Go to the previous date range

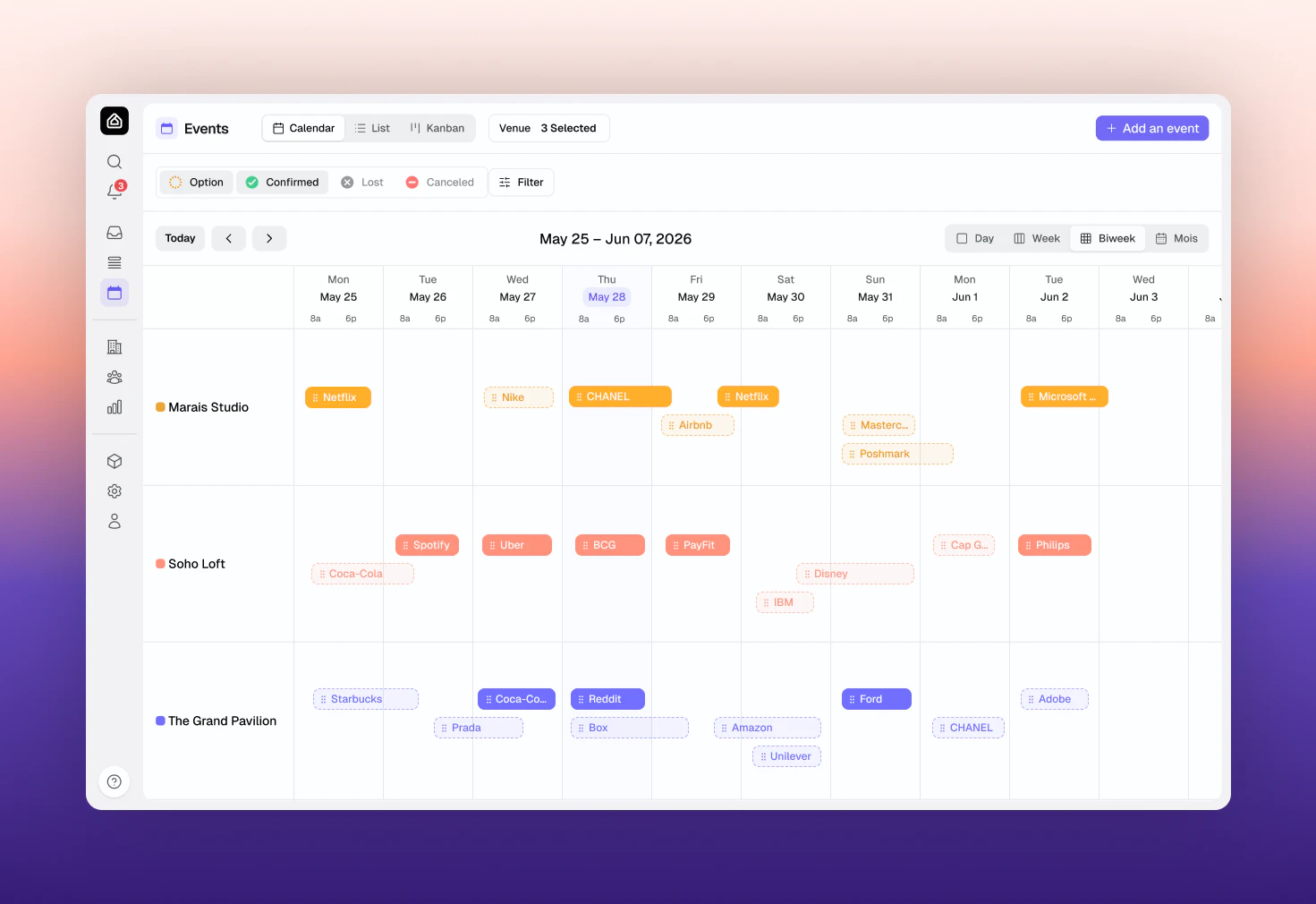[229, 239]
